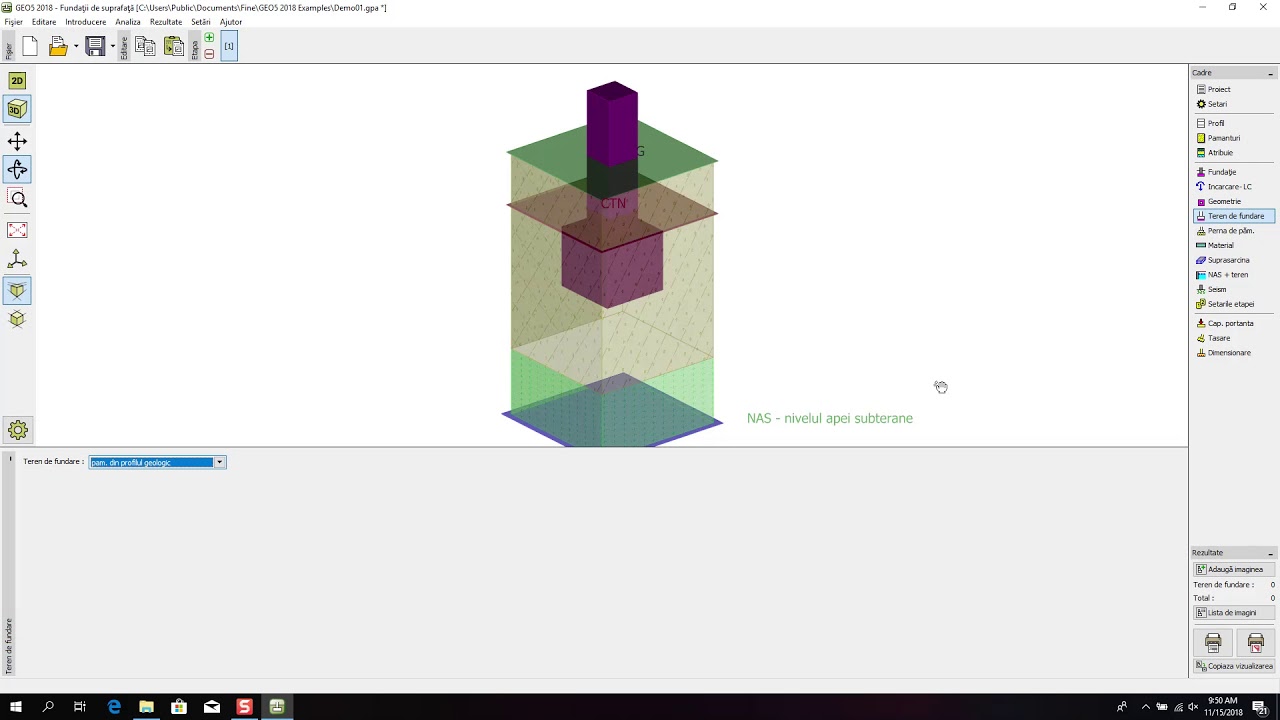This screenshot has height=720, width=1280.
Task: Activate the pan (move view) tool
Action: pyautogui.click(x=17, y=142)
